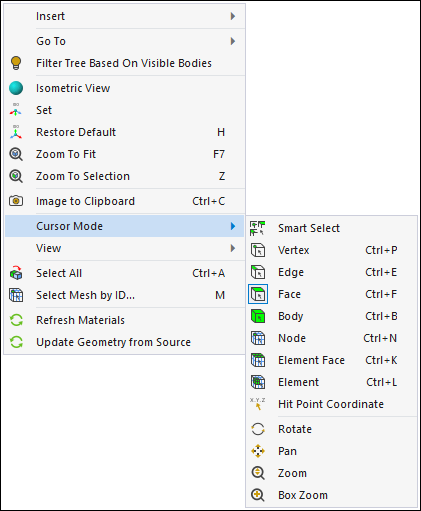Open the View menu entry
This screenshot has height=511, width=421.
point(125,248)
